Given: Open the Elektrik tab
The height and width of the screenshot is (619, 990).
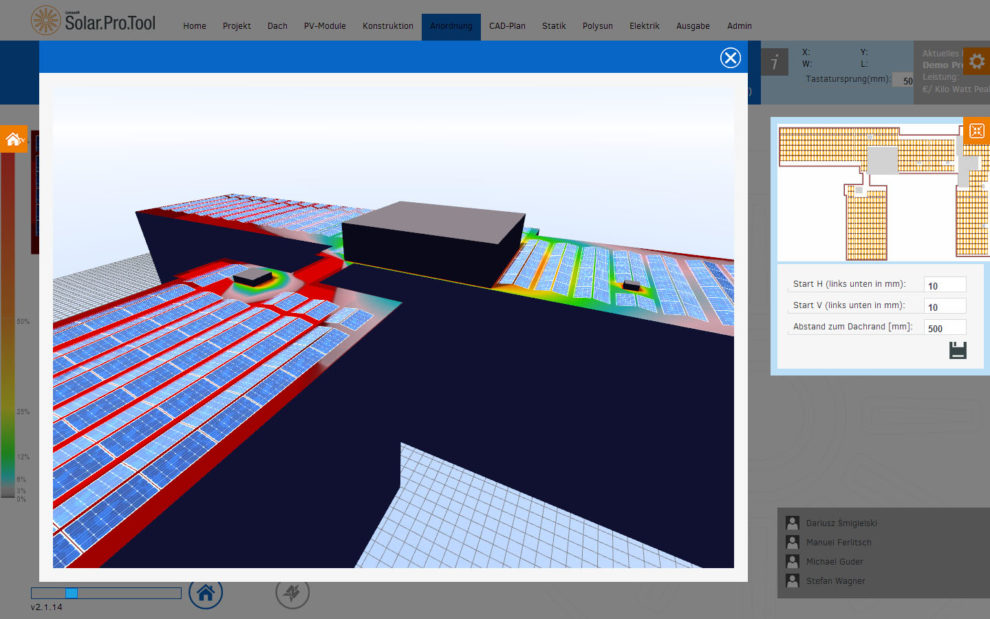Looking at the screenshot, I should (644, 26).
